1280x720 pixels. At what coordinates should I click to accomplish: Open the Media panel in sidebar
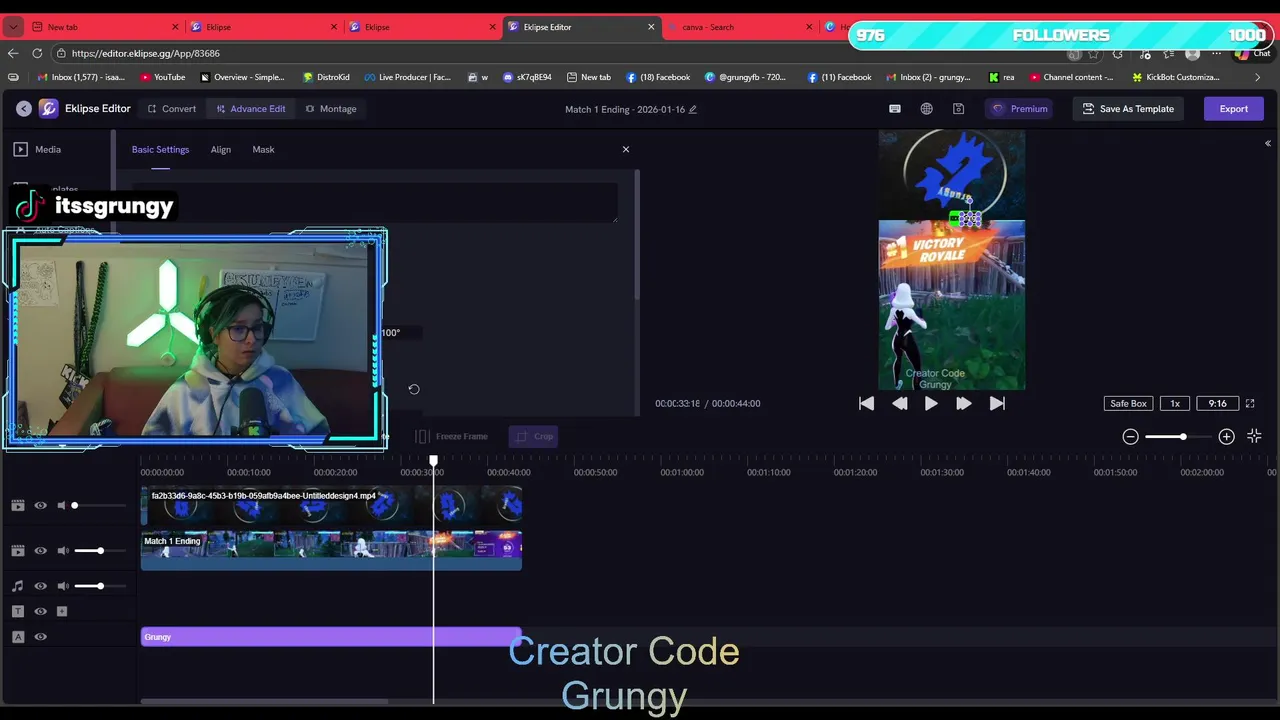pos(37,149)
